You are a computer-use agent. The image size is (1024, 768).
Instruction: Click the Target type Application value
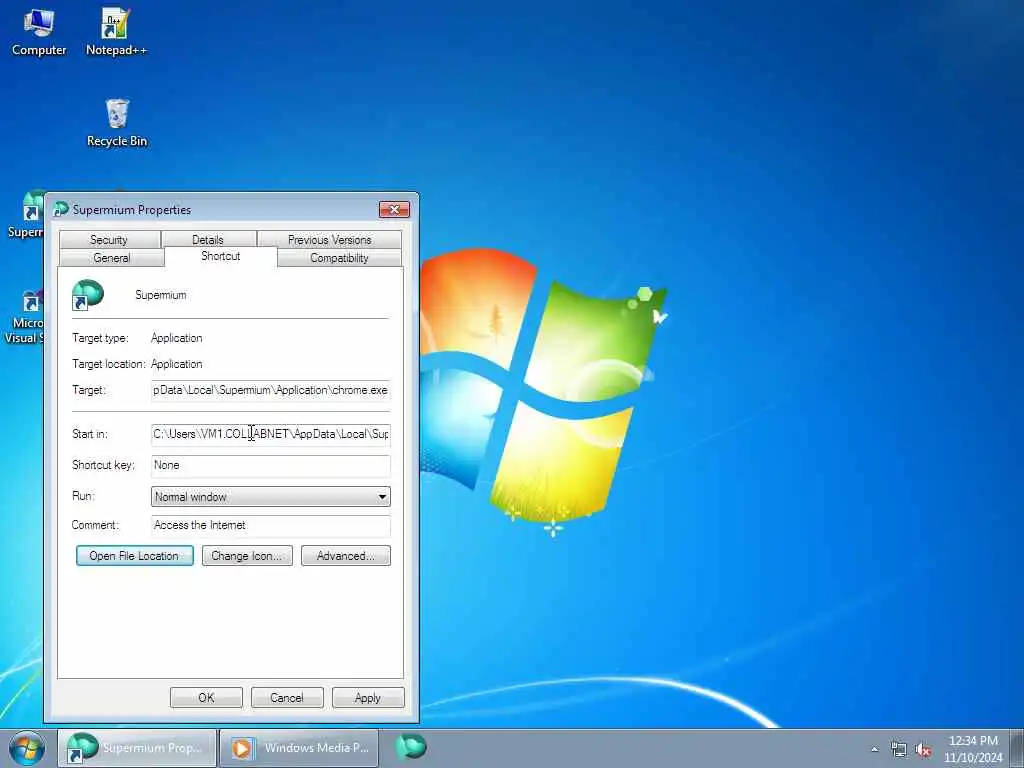(x=176, y=338)
